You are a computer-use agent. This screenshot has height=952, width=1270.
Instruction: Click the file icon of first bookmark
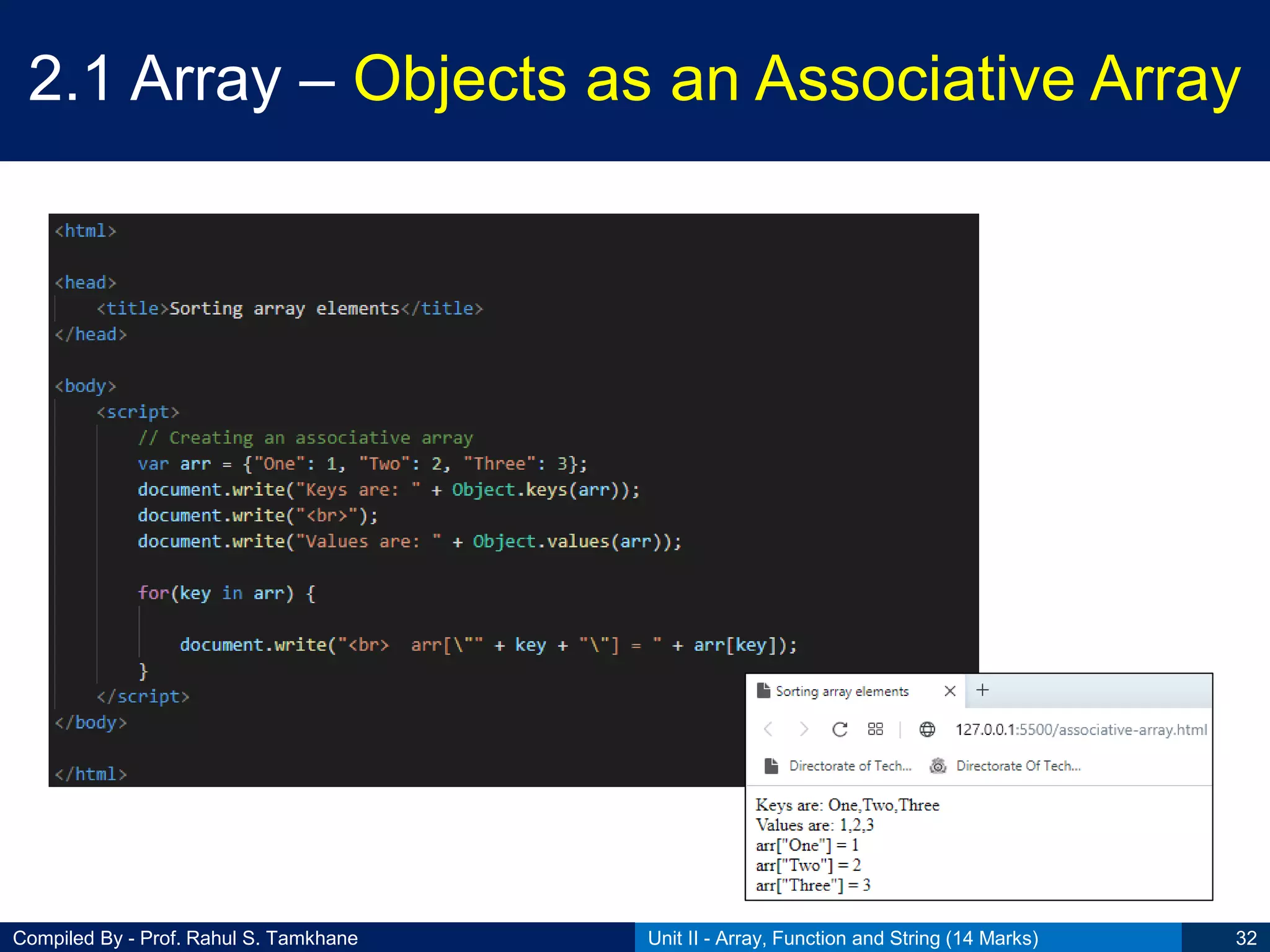[x=771, y=766]
